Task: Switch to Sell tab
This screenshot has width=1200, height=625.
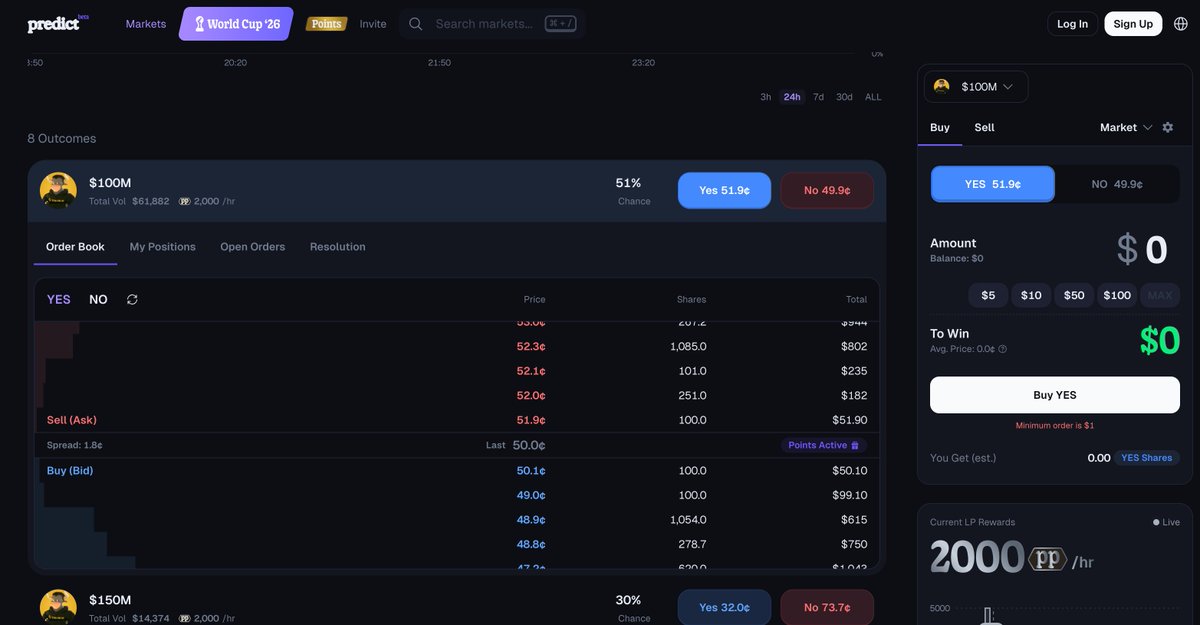Action: tap(985, 127)
